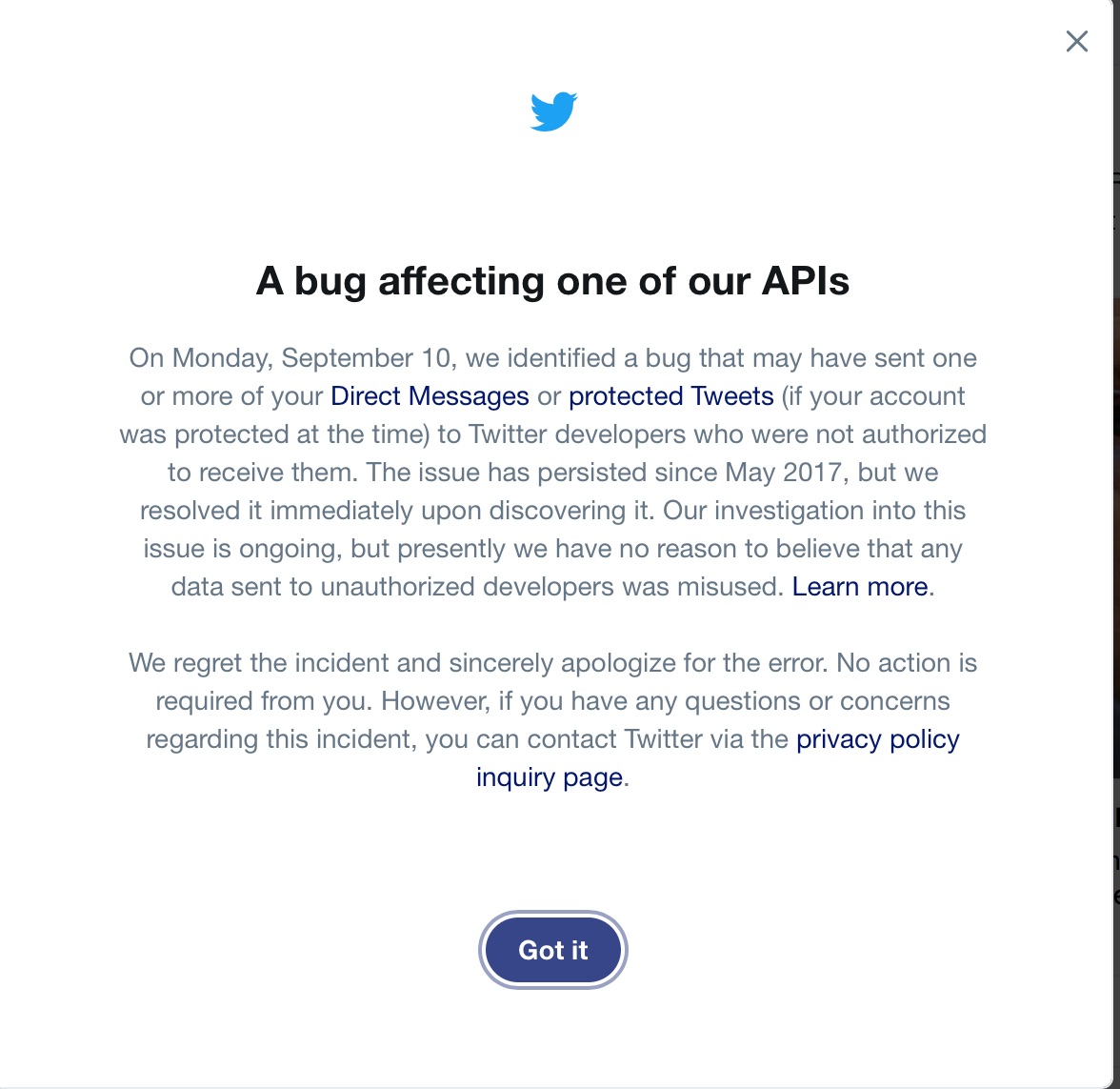Click the "Our investigation into this" text

coord(814,511)
